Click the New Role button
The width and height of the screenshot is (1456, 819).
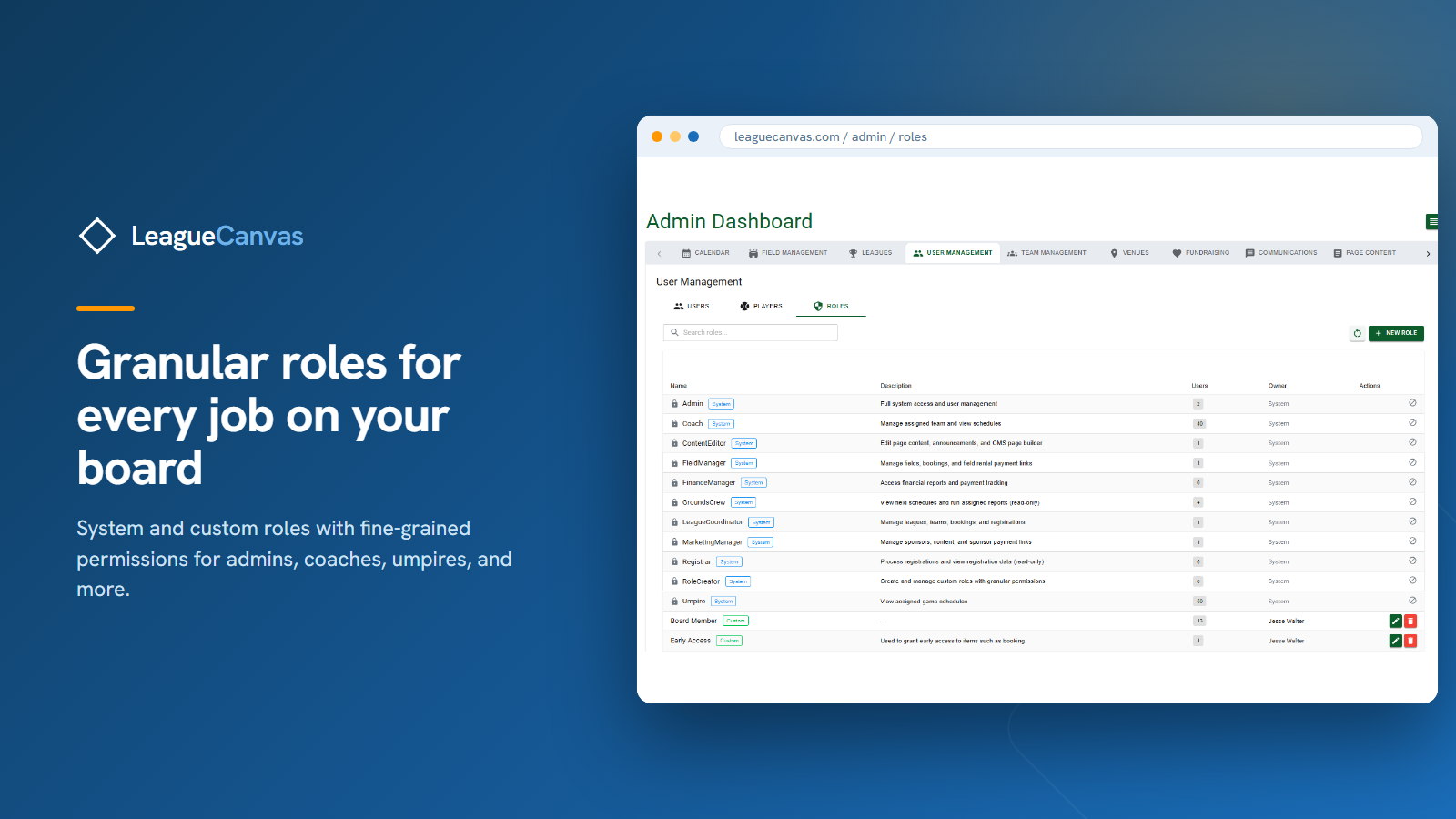[1396, 333]
